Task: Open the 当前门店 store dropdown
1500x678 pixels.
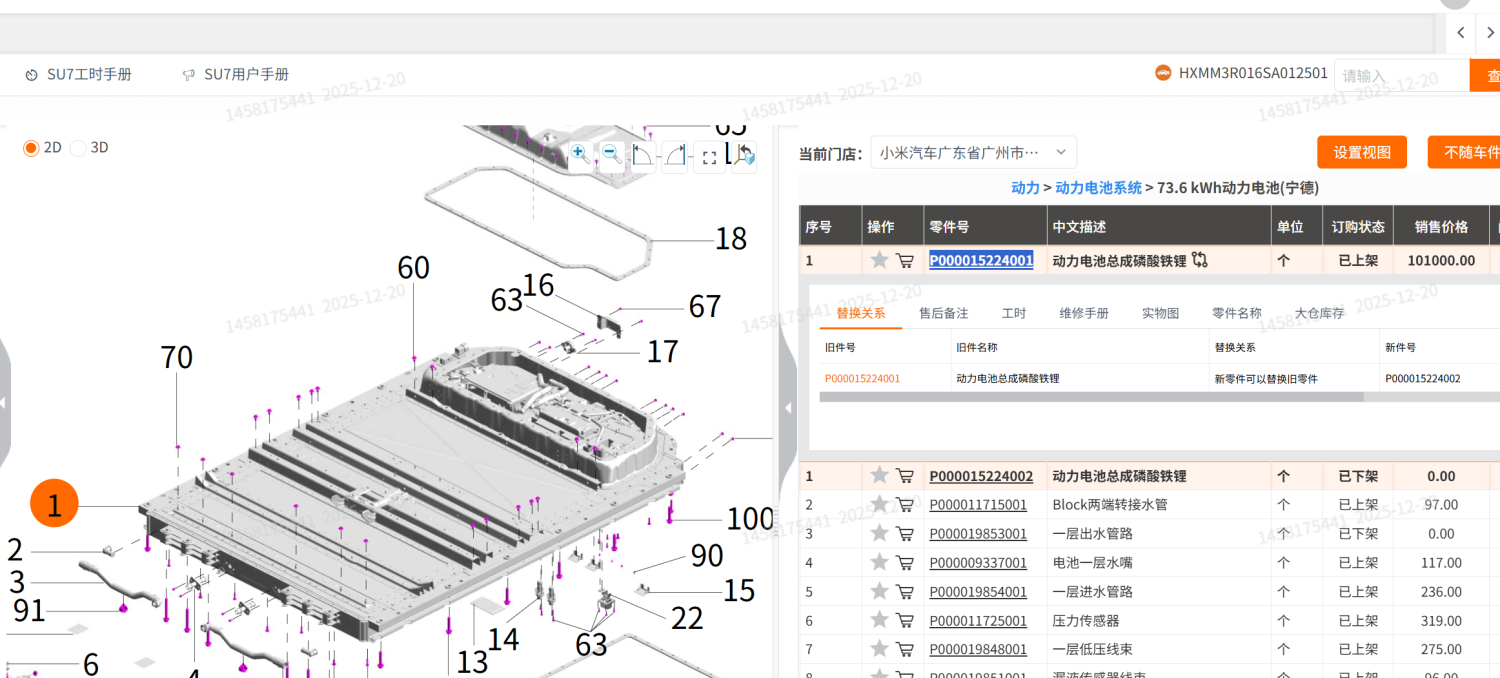Action: (973, 153)
